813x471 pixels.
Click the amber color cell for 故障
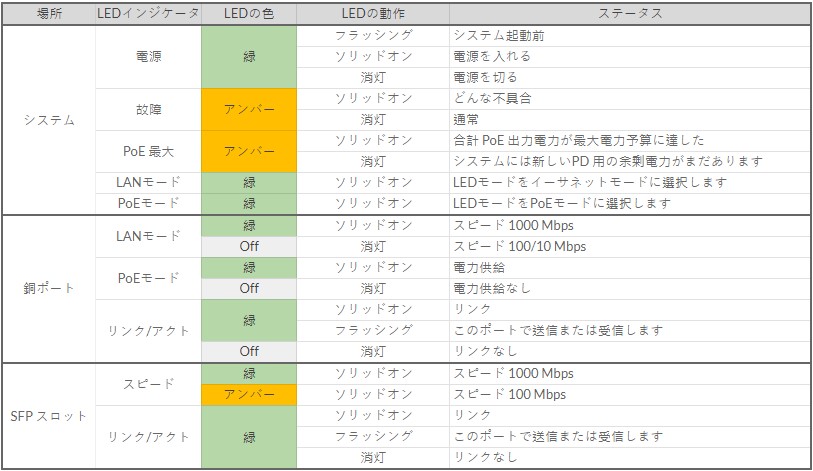tap(249, 109)
